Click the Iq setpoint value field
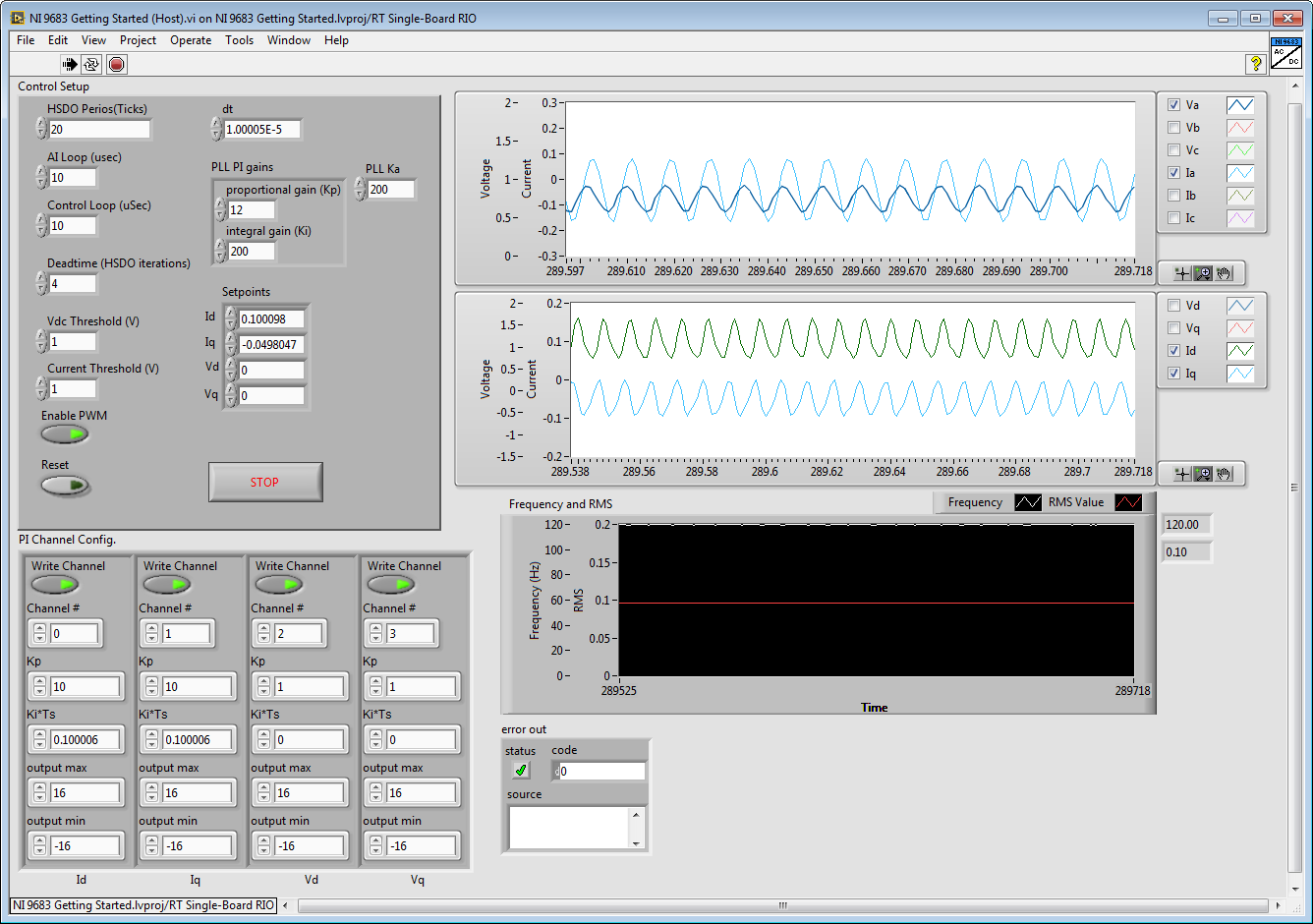This screenshot has width=1313, height=924. pos(271,345)
